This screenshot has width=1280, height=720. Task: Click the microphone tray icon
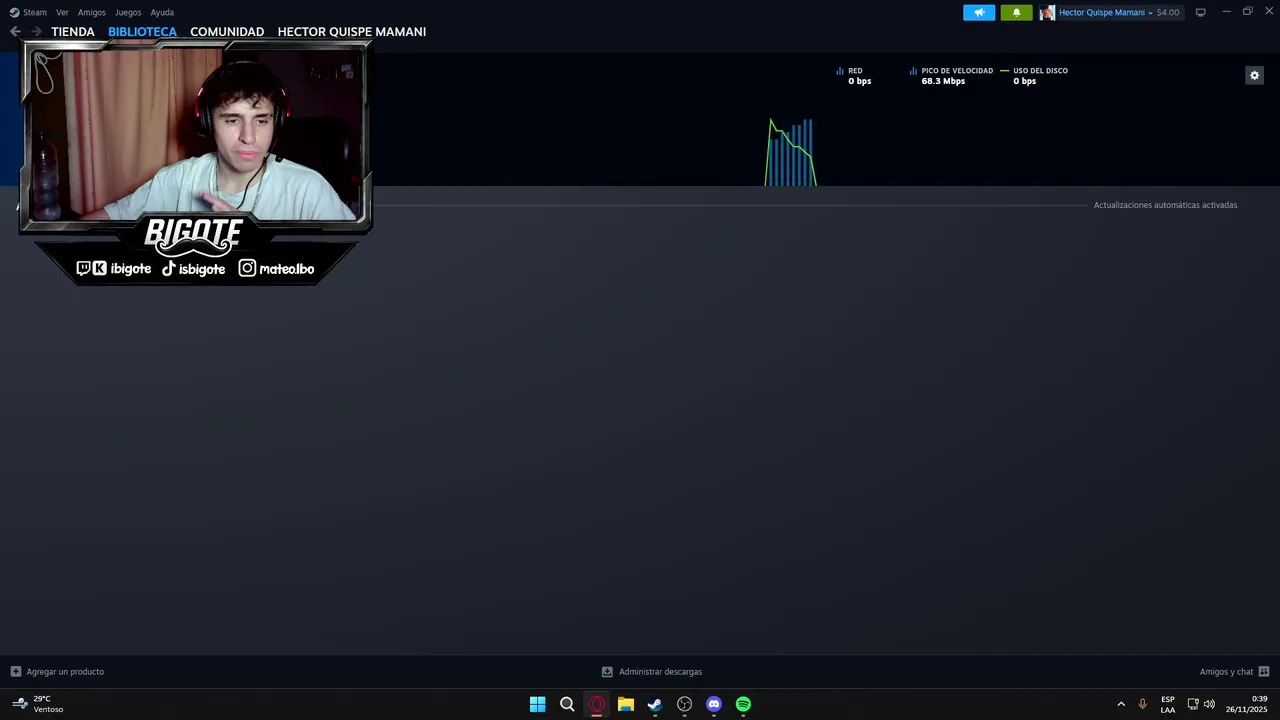click(x=1142, y=704)
